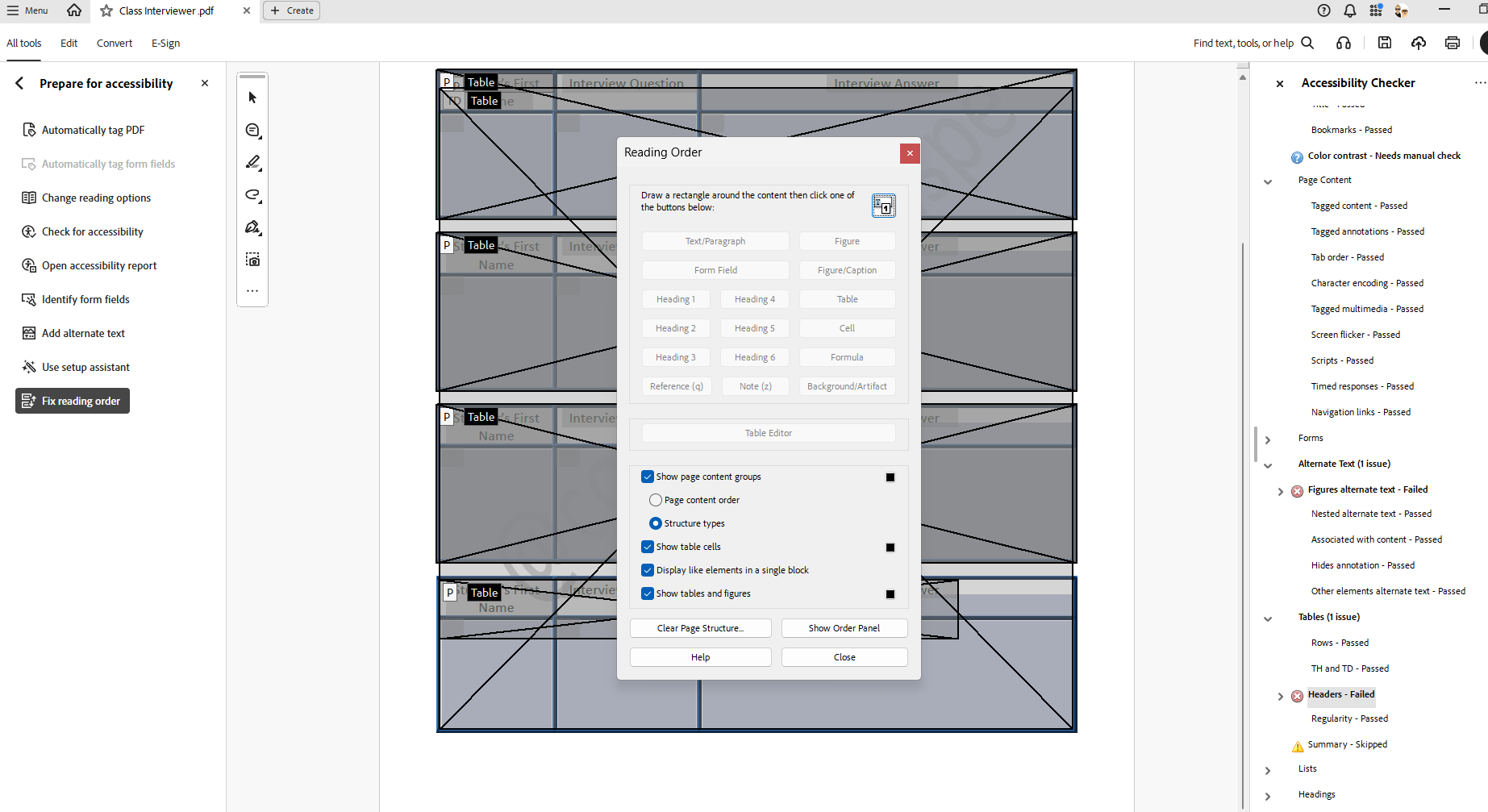The width and height of the screenshot is (1488, 812).
Task: Click the Close button in Reading Order
Action: point(844,657)
